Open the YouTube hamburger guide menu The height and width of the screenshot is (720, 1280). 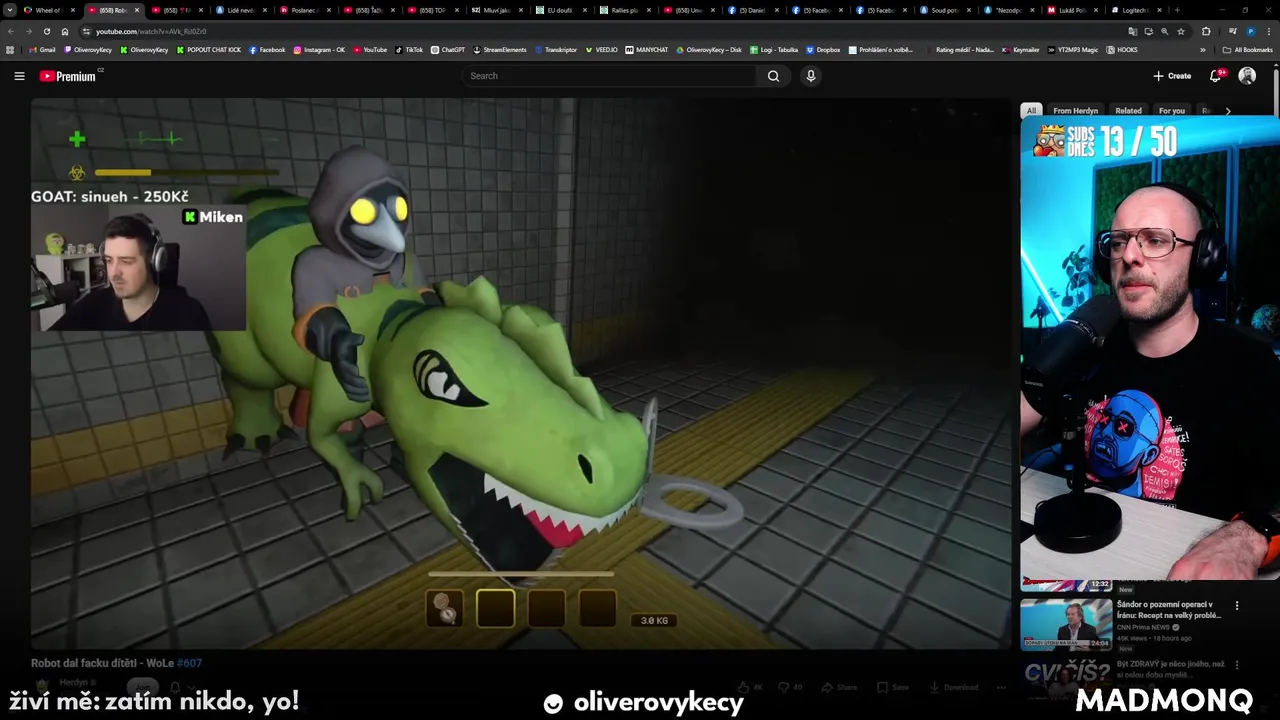(x=19, y=76)
